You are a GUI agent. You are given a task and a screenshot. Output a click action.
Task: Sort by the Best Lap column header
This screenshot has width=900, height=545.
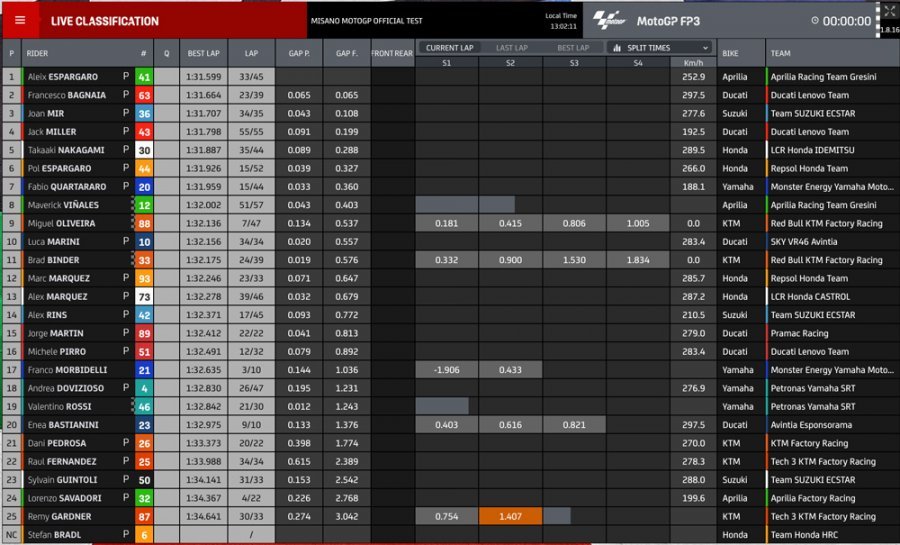click(204, 53)
